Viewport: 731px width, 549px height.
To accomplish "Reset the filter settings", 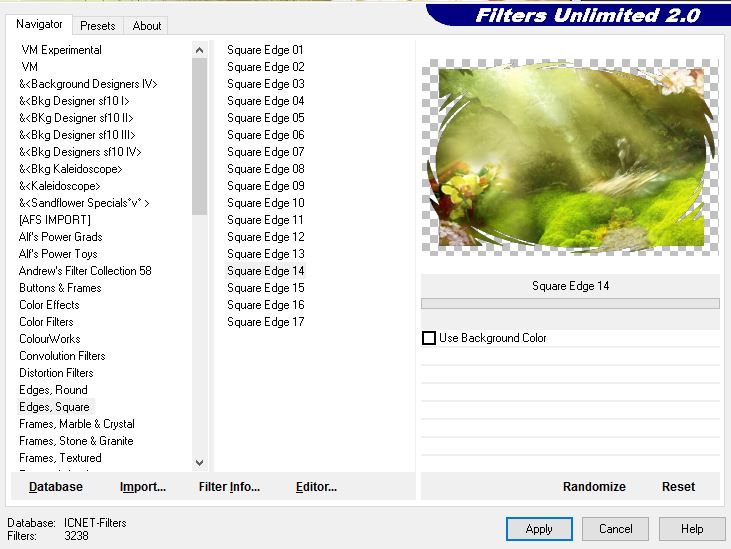I will (x=678, y=487).
